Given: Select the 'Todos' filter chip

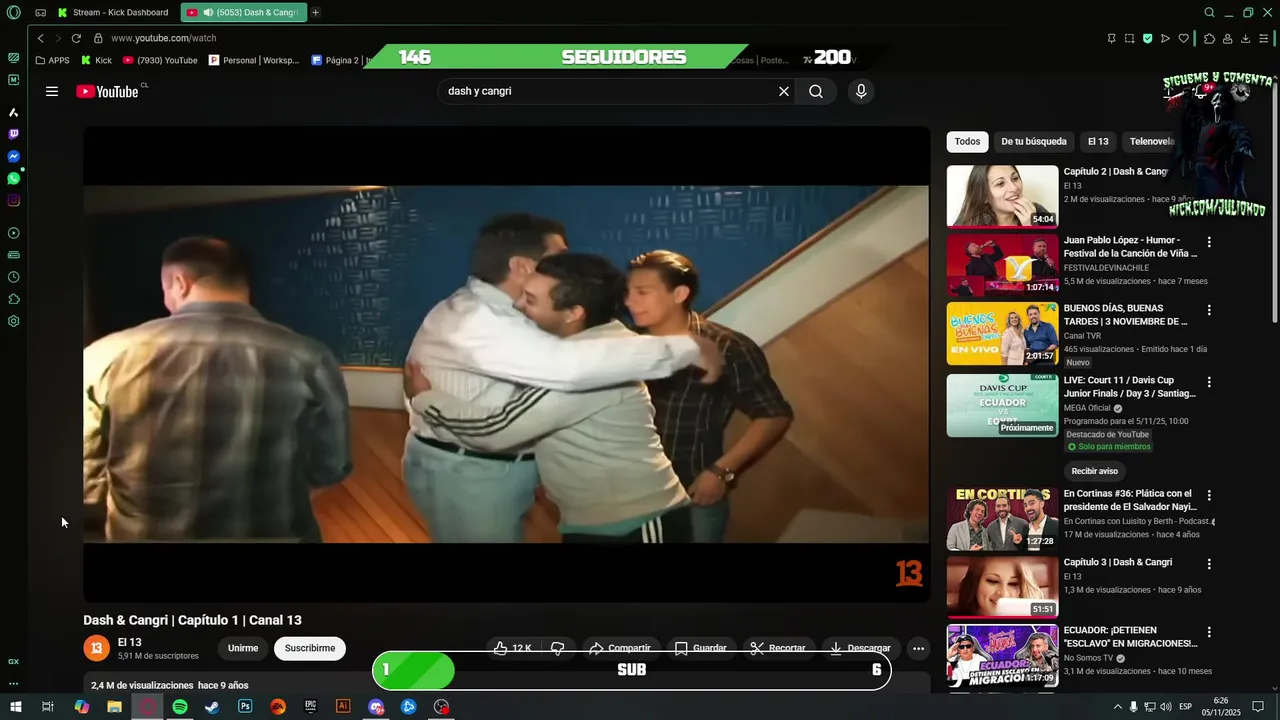Looking at the screenshot, I should click(967, 142).
